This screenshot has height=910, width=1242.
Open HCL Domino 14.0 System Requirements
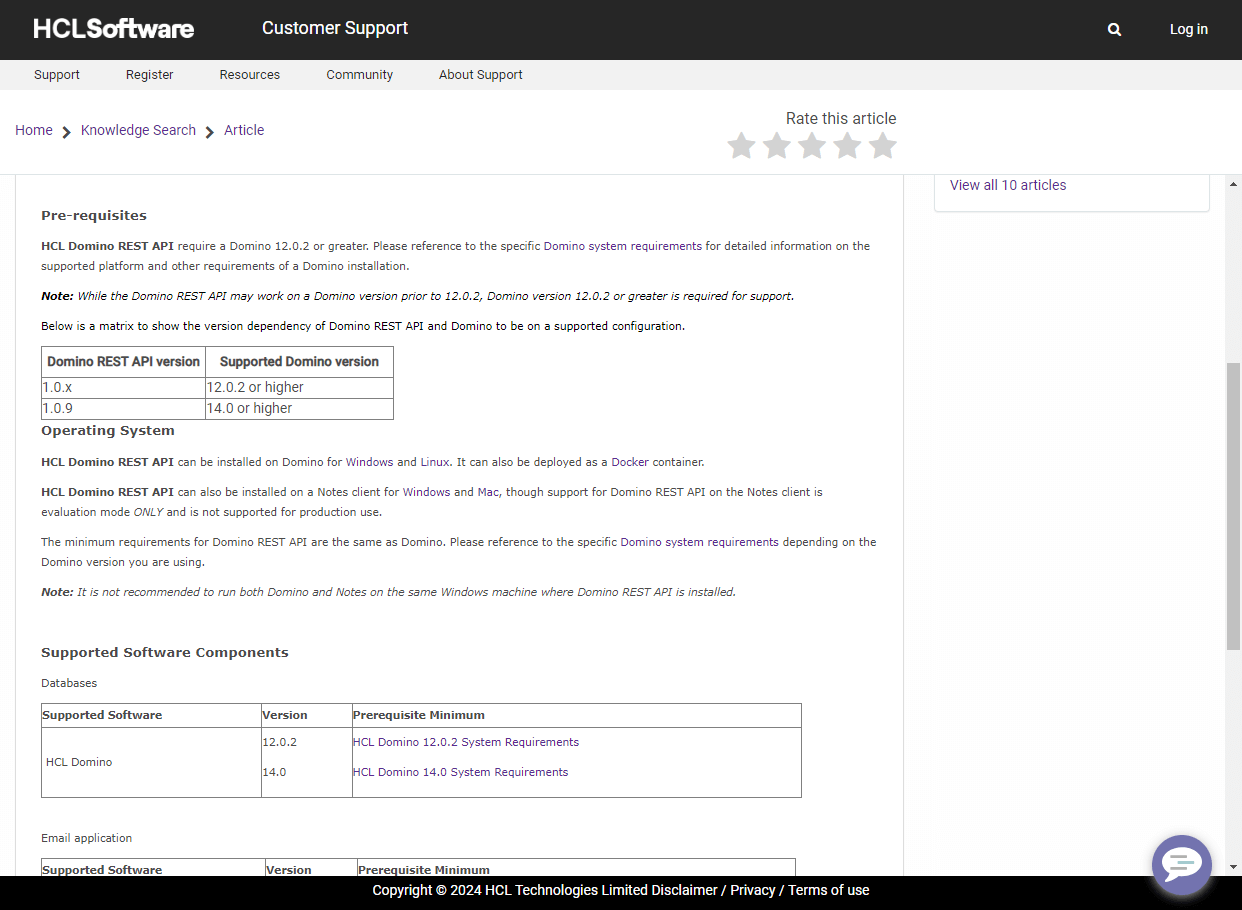point(461,772)
